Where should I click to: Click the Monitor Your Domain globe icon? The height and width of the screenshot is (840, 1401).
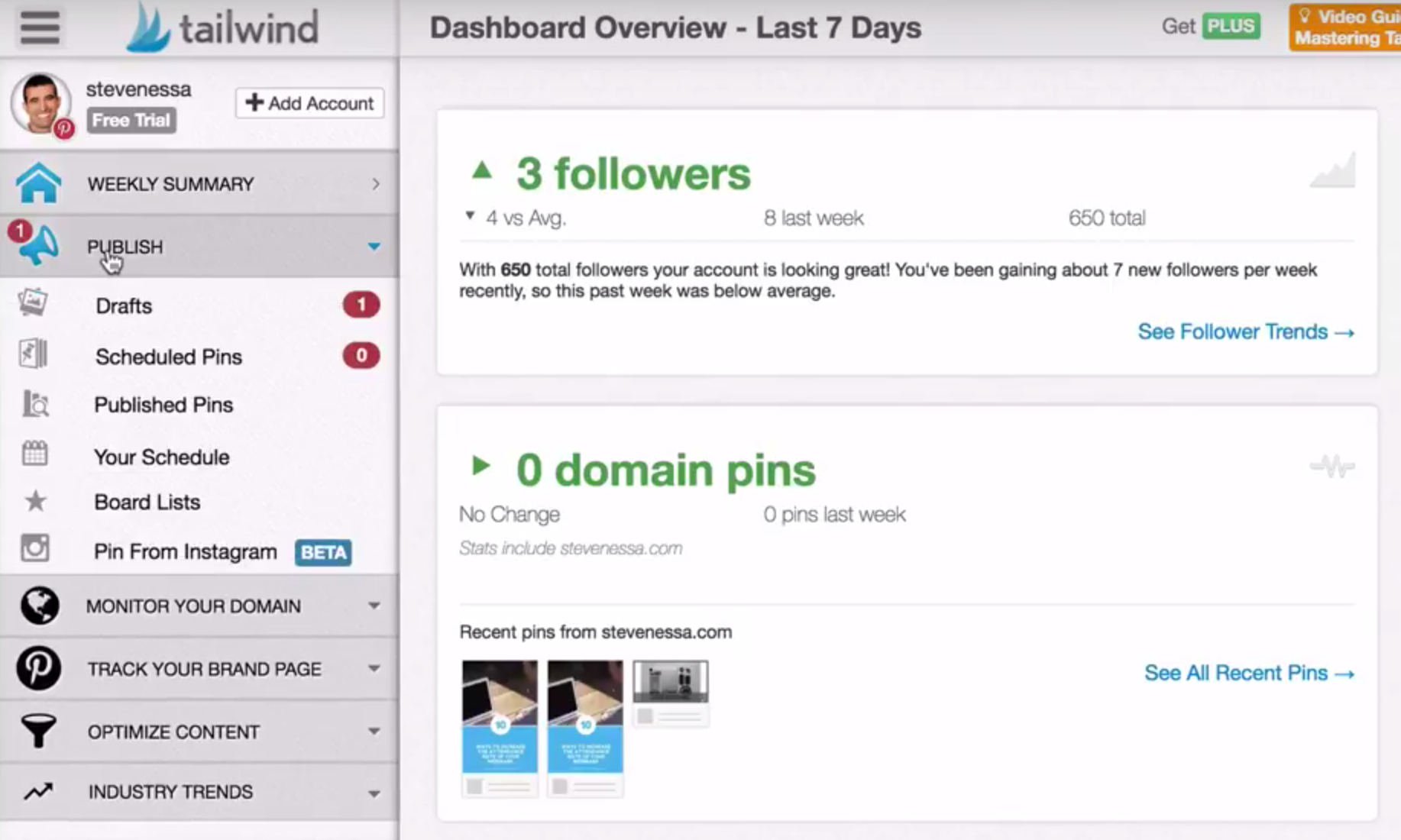click(39, 606)
